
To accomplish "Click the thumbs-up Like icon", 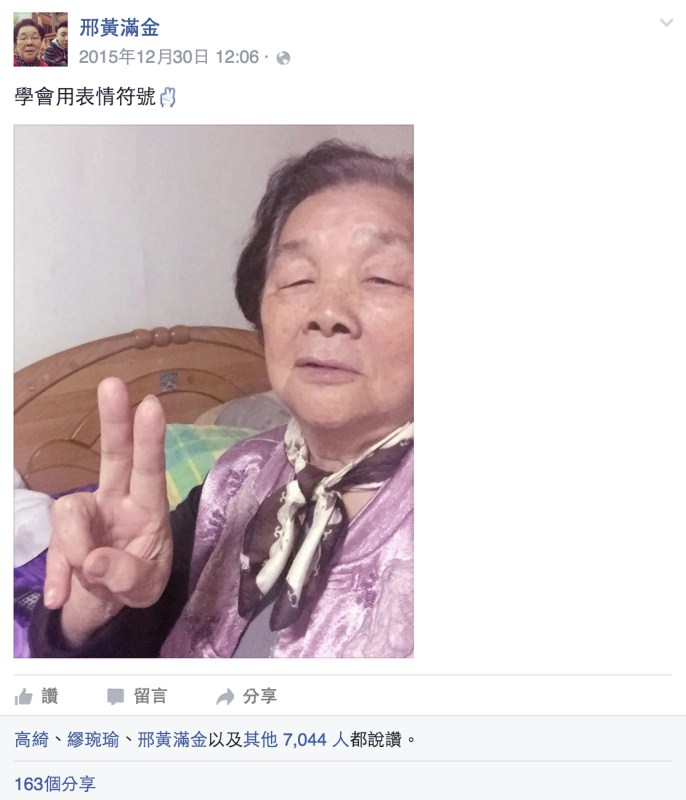I will [x=23, y=696].
